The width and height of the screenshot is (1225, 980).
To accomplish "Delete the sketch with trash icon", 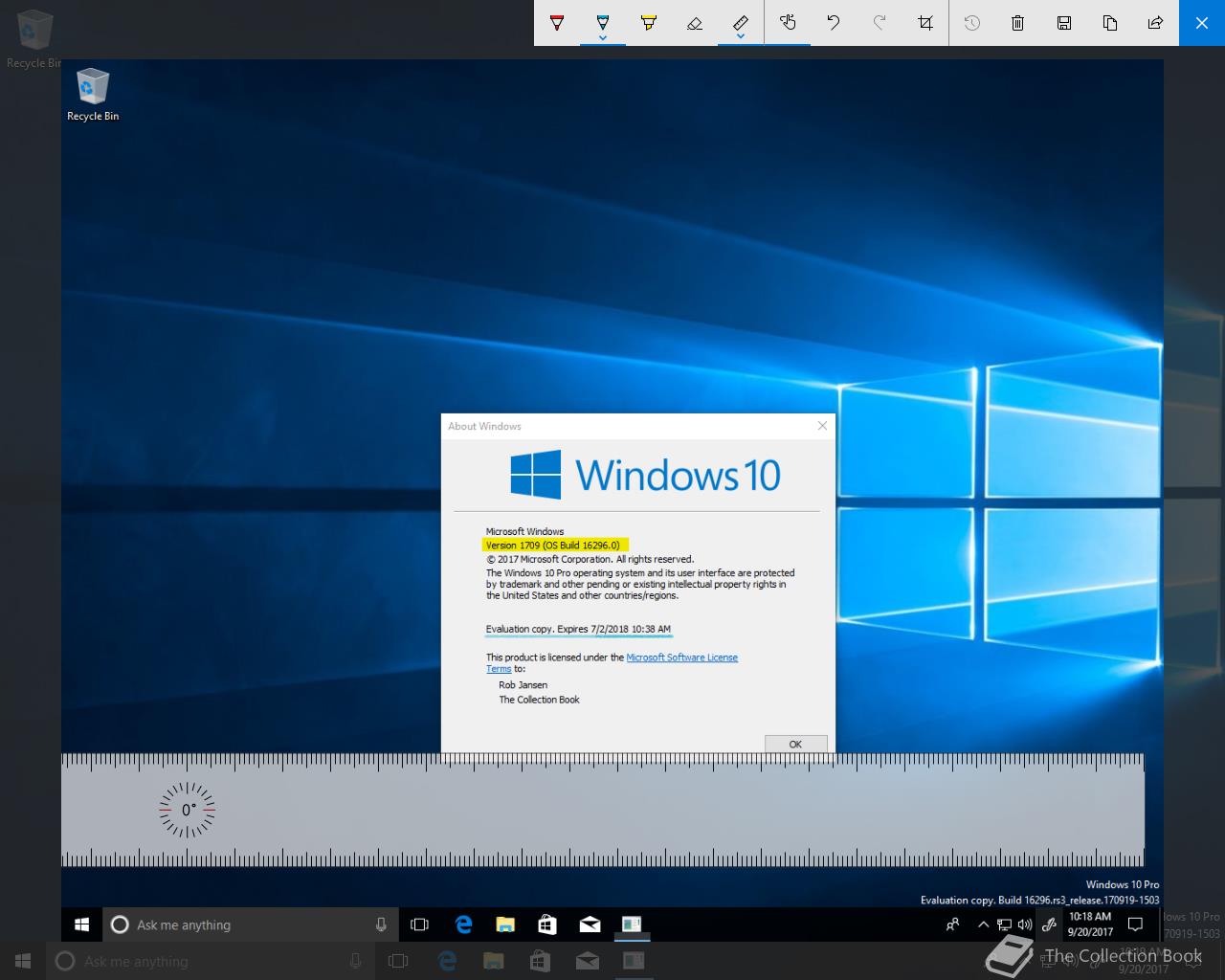I will 1018,22.
